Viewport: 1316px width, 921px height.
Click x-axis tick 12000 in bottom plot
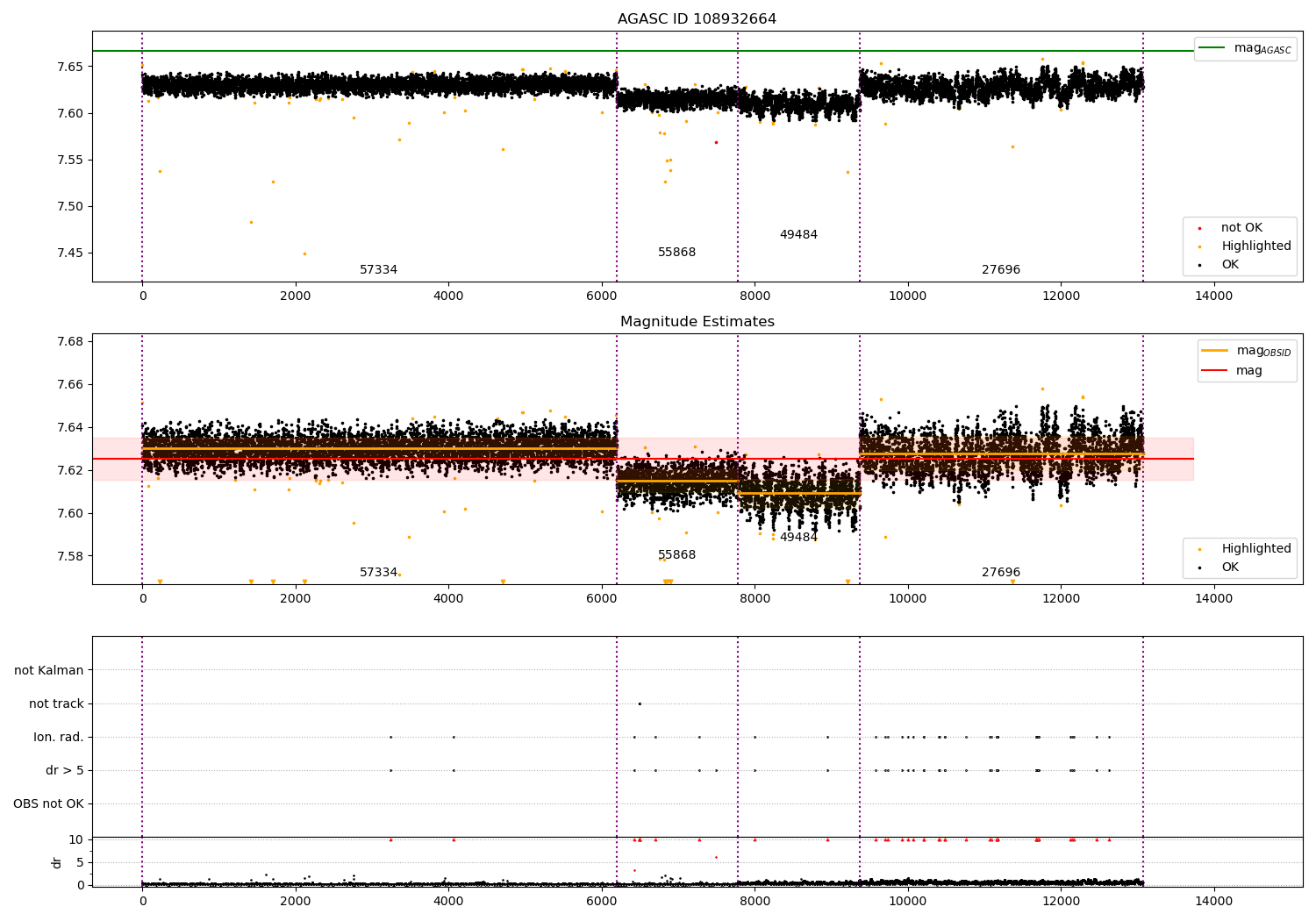[1061, 901]
